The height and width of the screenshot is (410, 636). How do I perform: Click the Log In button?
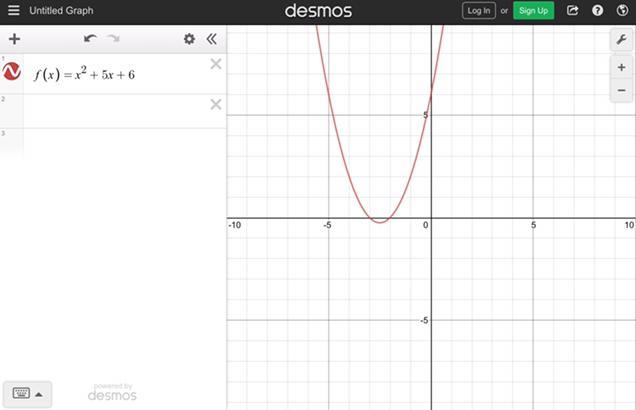pyautogui.click(x=479, y=11)
